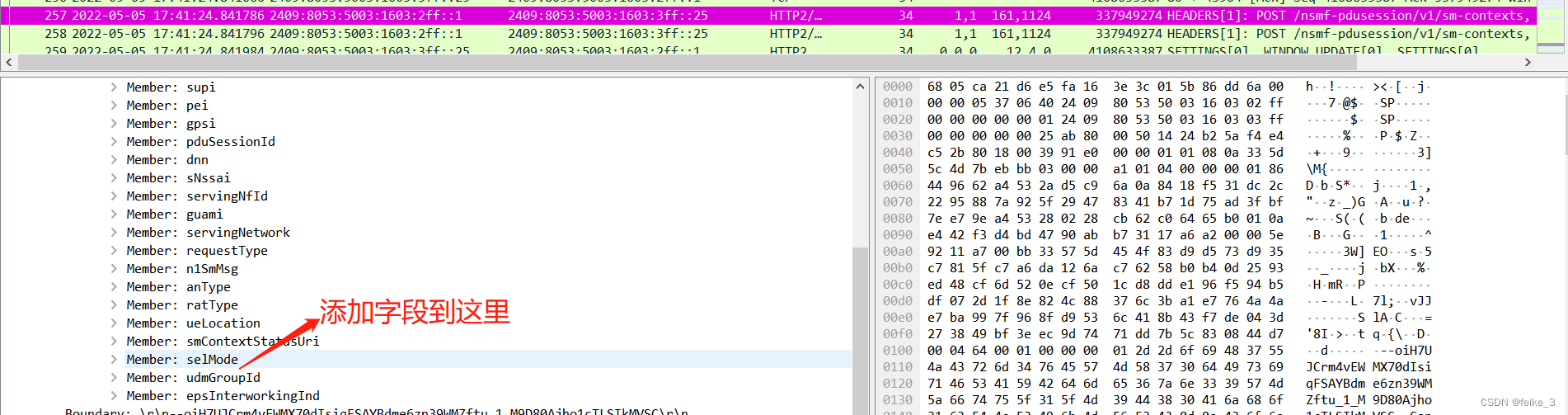The height and width of the screenshot is (415, 1568).
Task: Expand the Member: supi tree node
Action: coord(114,87)
